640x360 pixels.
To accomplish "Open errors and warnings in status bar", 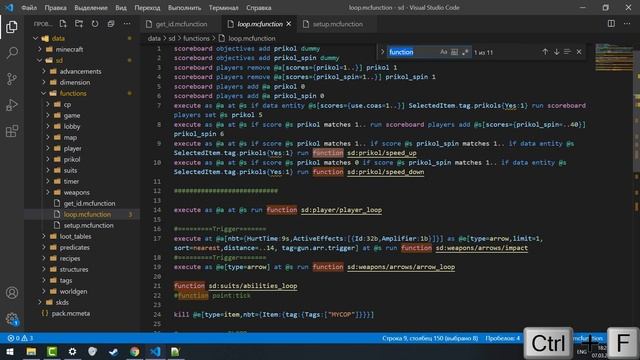I will tap(20, 338).
